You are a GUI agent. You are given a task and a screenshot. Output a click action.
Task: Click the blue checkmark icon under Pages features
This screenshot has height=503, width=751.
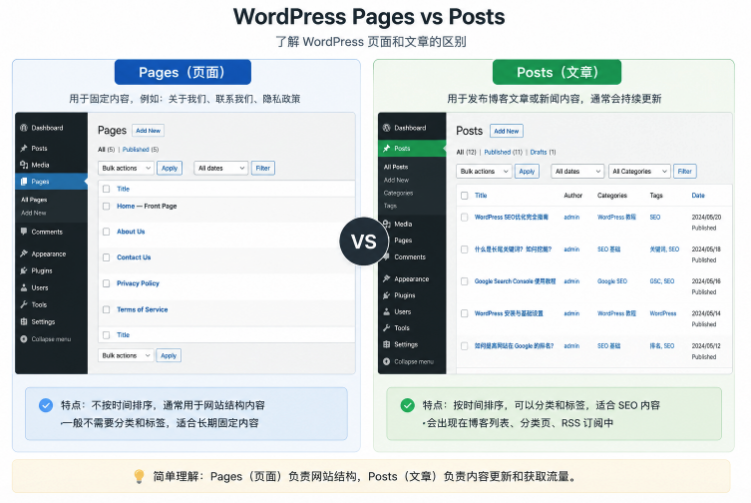click(x=46, y=405)
